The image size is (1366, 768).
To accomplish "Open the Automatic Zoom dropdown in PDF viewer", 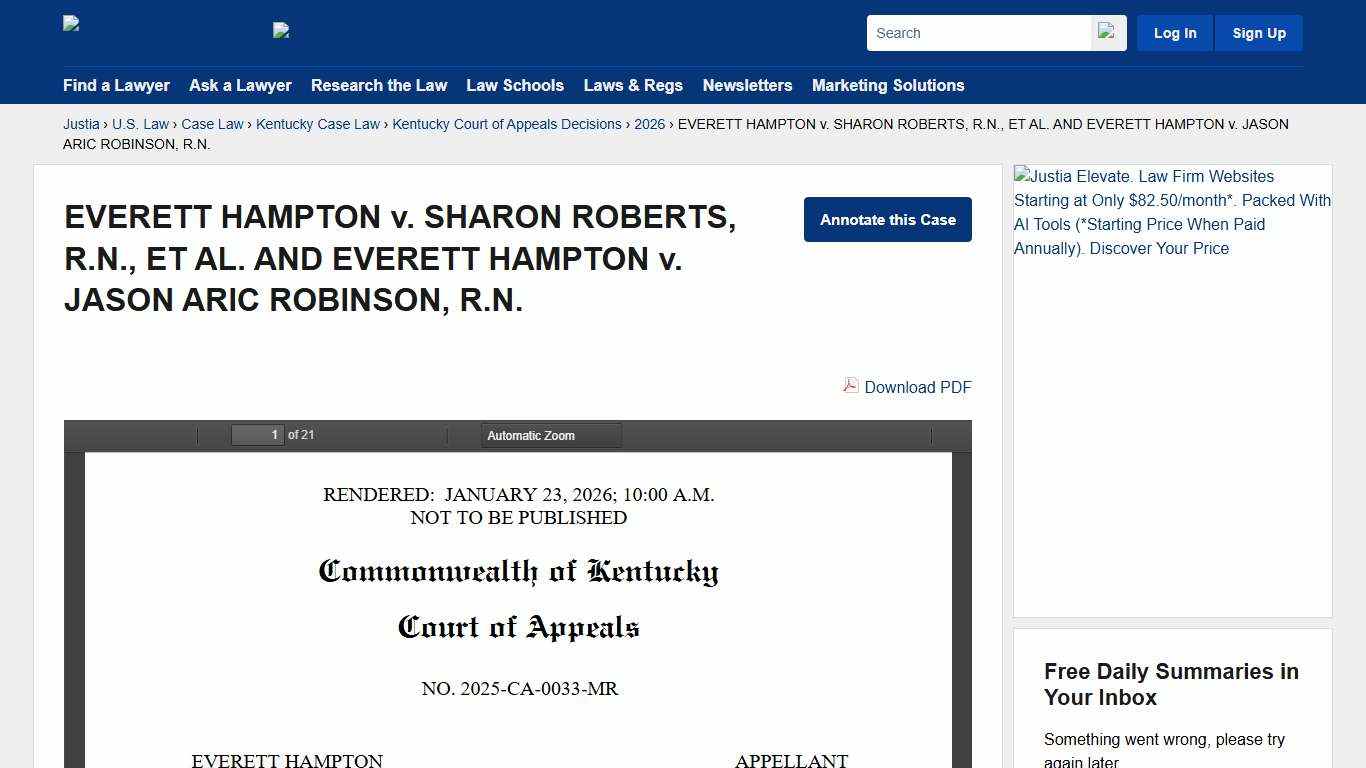I will [551, 435].
